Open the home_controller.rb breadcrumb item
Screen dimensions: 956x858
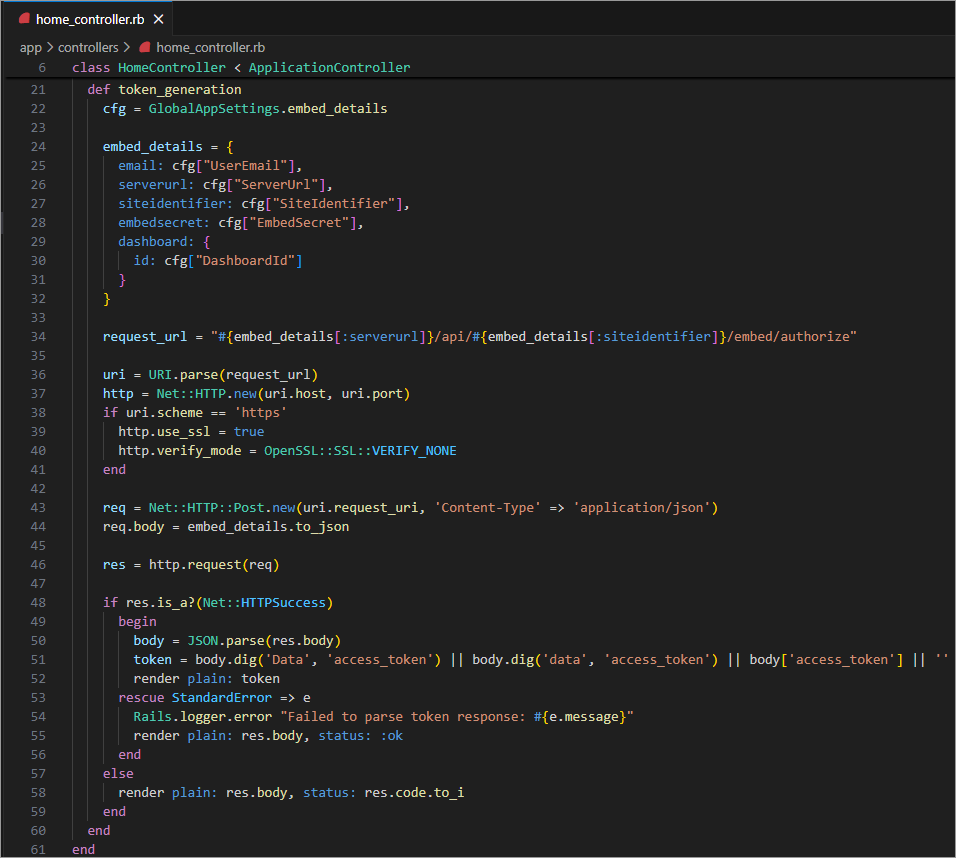coord(210,47)
